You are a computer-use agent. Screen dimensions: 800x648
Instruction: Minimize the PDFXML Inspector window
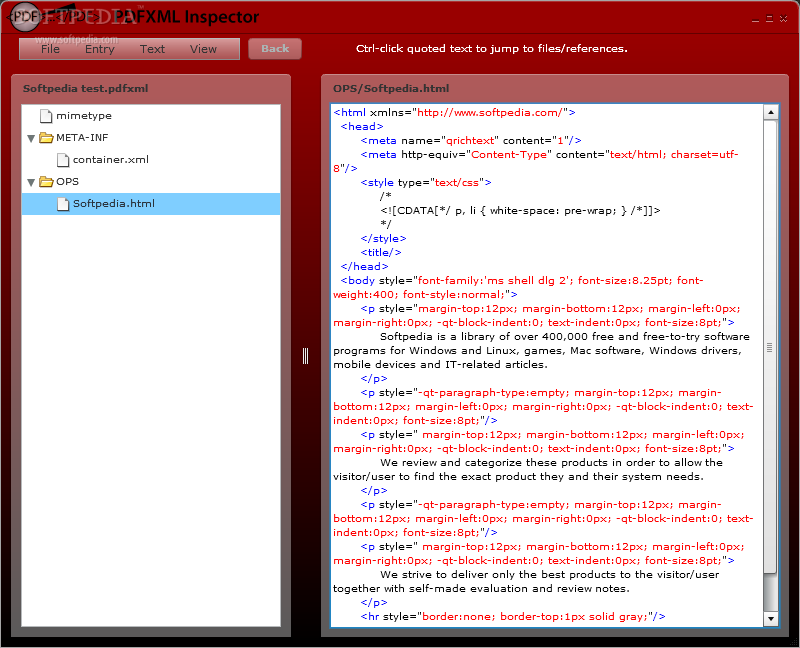(x=755, y=19)
